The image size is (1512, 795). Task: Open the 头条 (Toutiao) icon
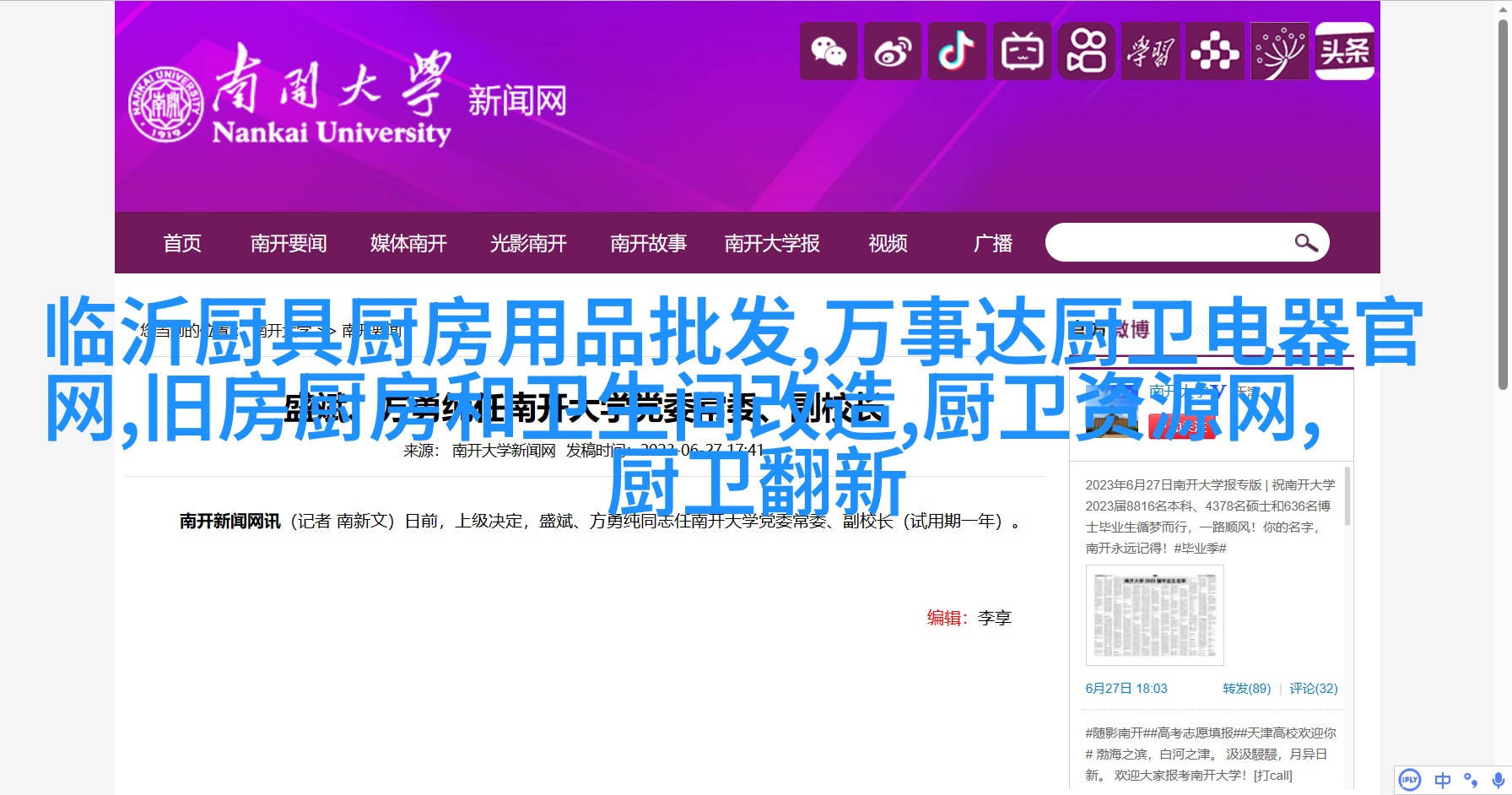(1345, 51)
